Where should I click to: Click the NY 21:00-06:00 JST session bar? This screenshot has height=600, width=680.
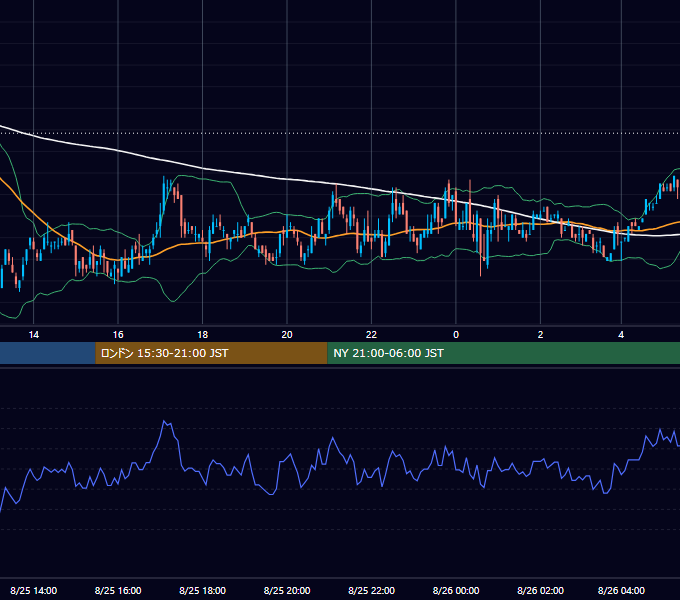click(x=503, y=353)
